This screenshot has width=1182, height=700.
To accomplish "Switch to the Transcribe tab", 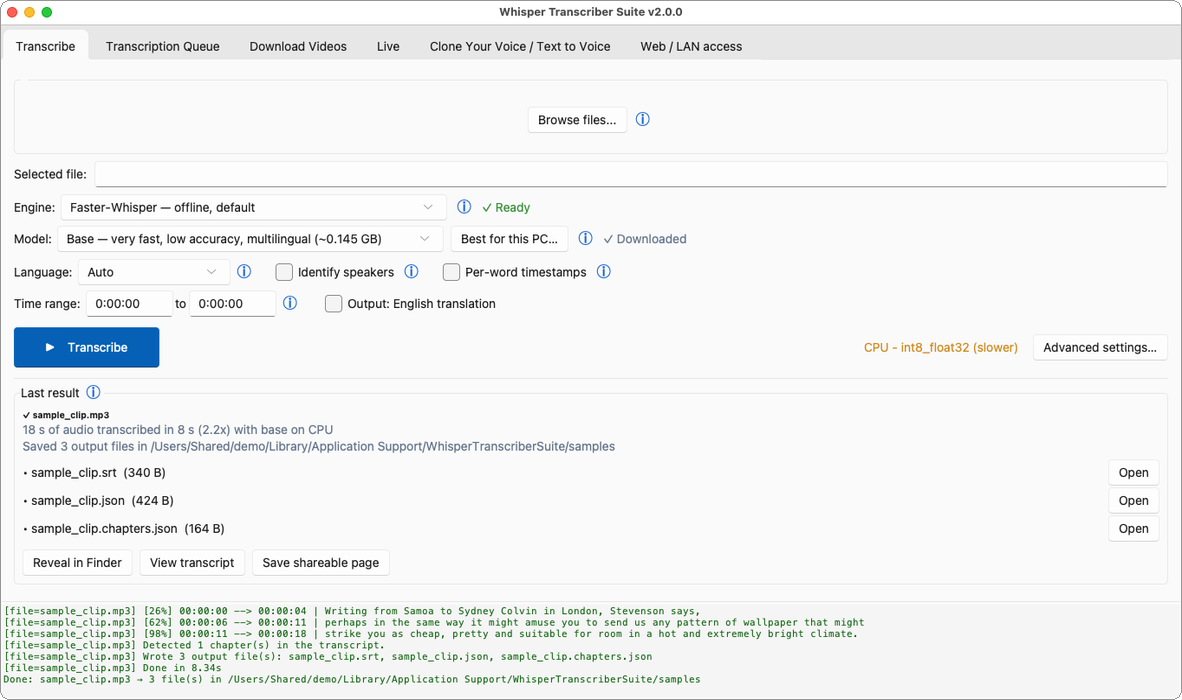I will [45, 46].
